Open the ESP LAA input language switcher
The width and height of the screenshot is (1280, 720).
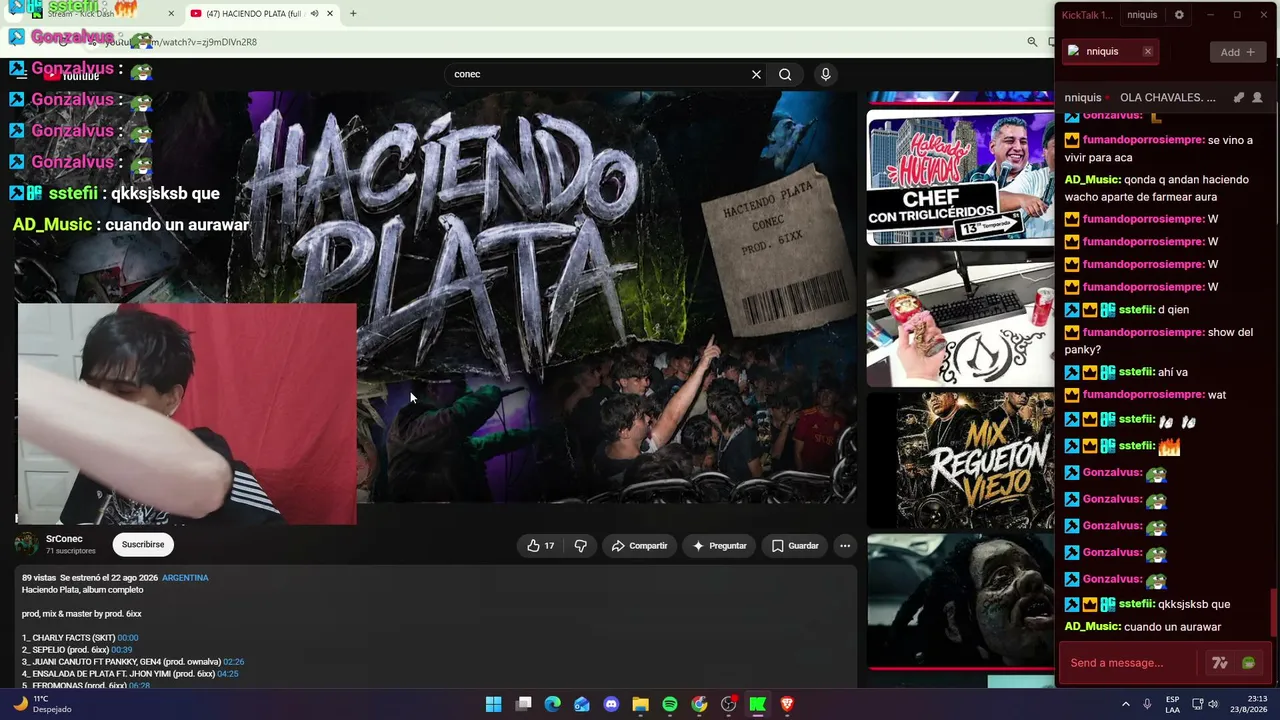(1173, 704)
